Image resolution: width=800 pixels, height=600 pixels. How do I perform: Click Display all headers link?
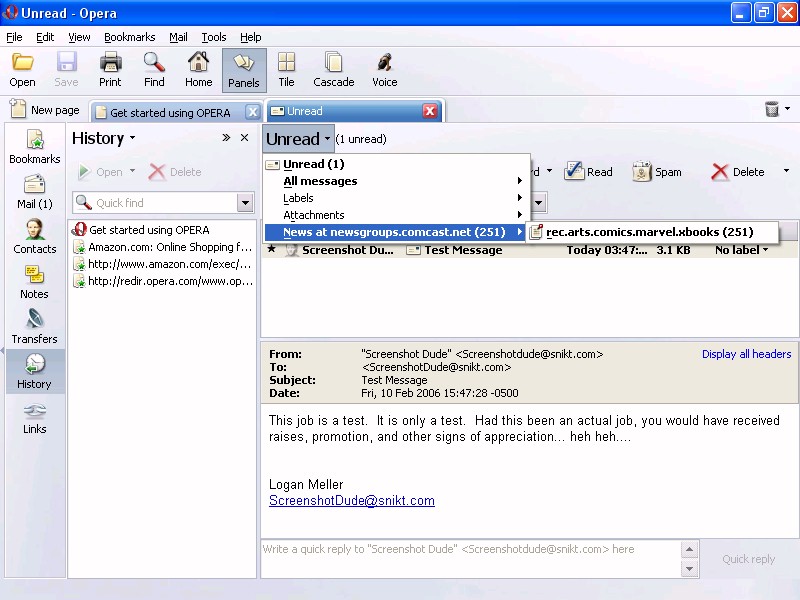tap(746, 354)
